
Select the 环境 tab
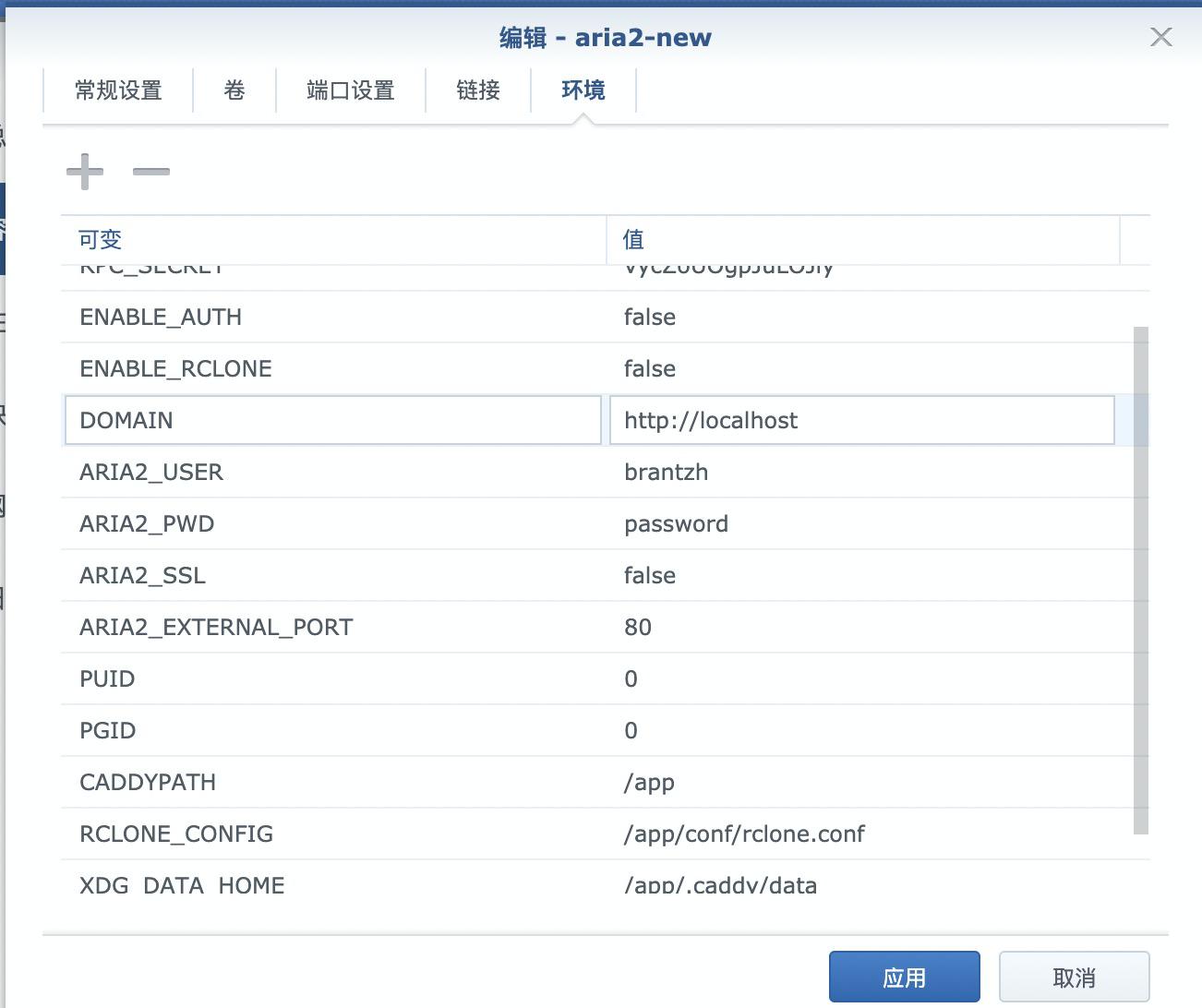(x=583, y=90)
